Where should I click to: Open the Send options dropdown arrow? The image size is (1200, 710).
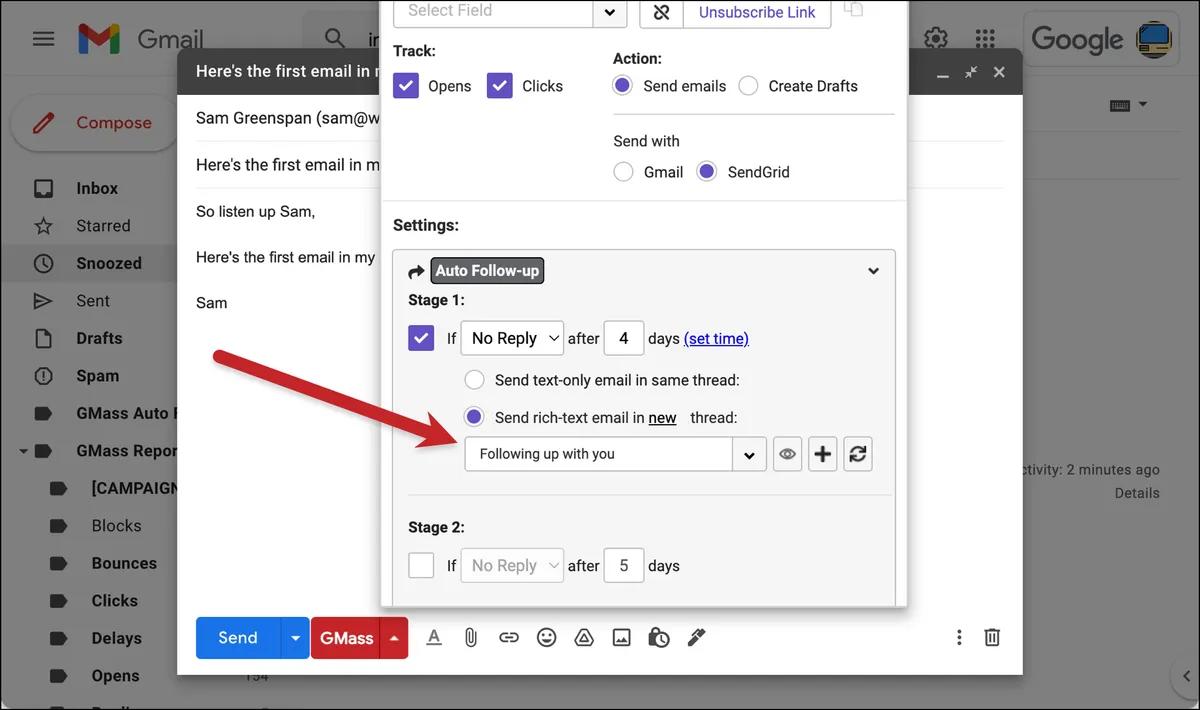(x=295, y=638)
